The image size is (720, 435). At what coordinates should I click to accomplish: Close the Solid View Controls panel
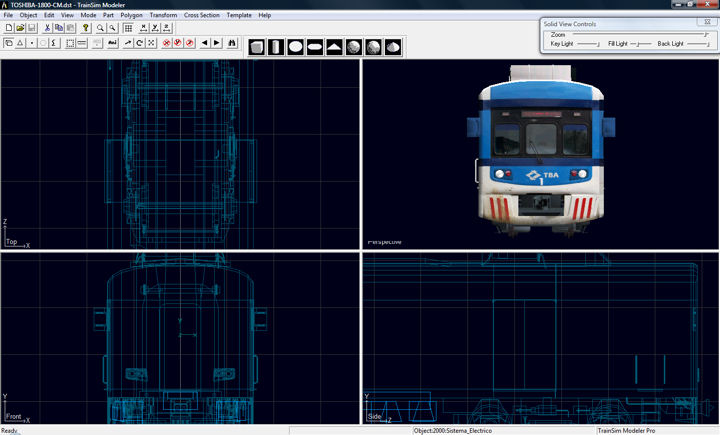[x=709, y=20]
